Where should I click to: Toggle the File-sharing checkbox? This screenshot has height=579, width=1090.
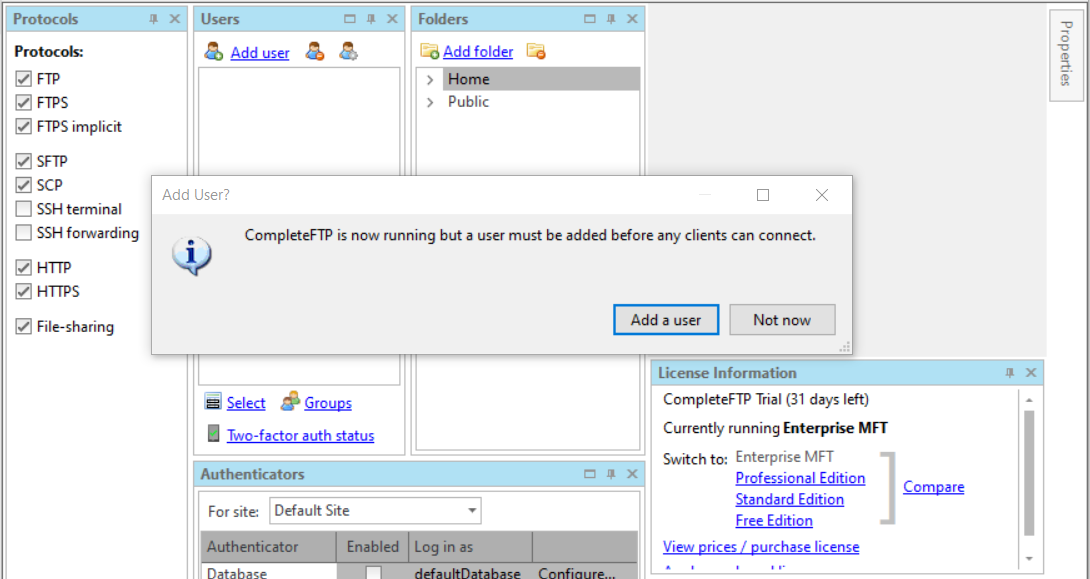coord(24,326)
